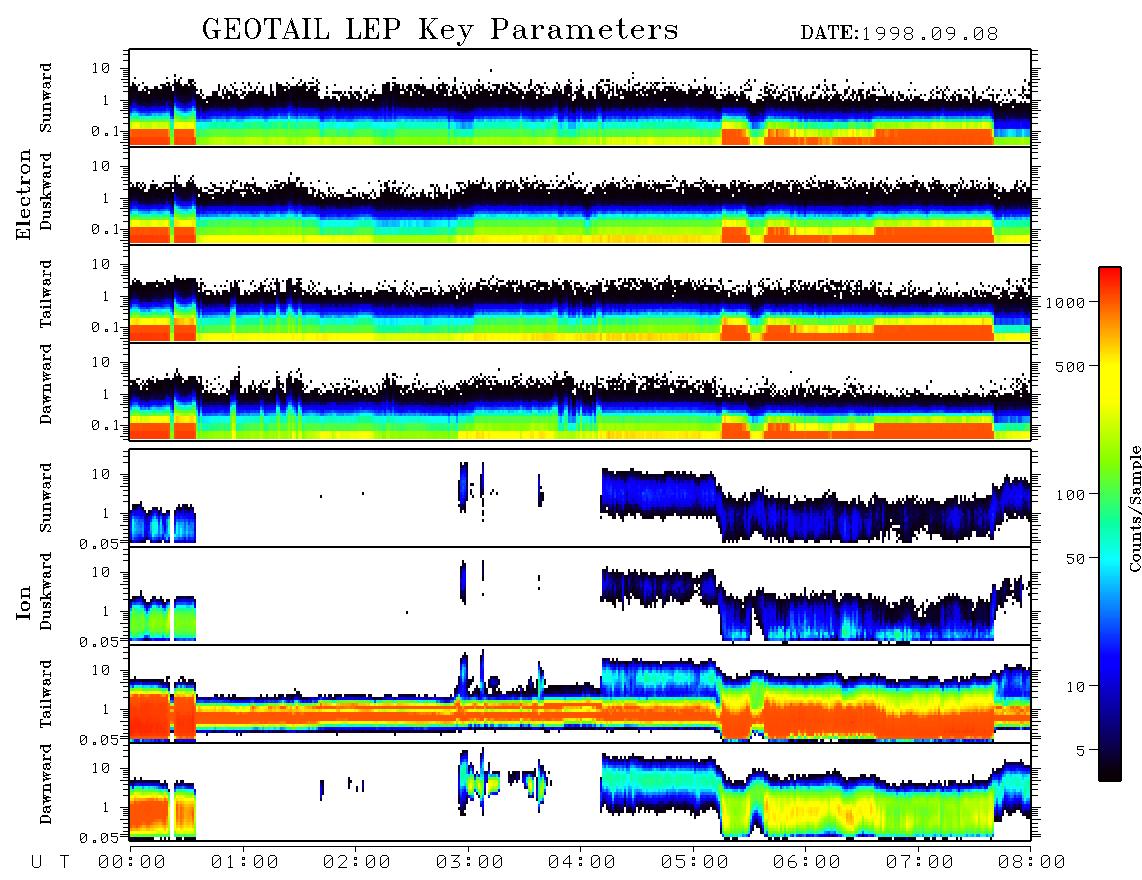This screenshot has width=1142, height=880.
Task: Click the '100' color bar tick
Action: point(1070,495)
